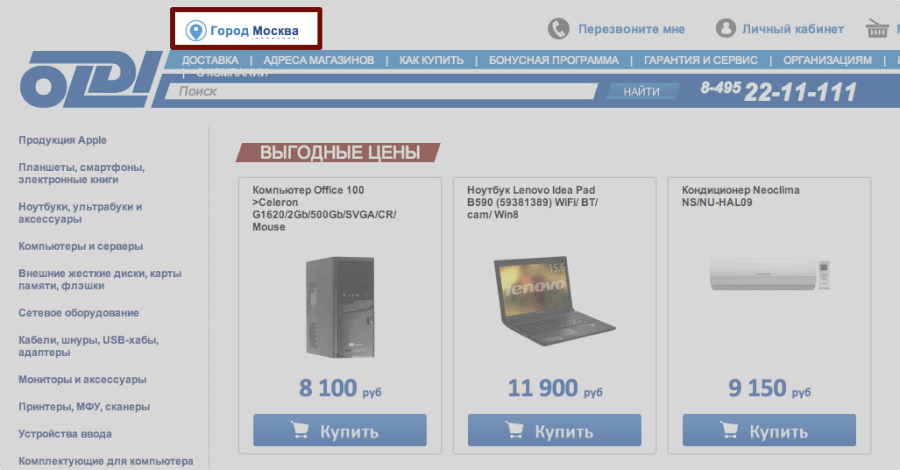Open Продукция Apple category
The image size is (900, 470).
[x=63, y=140]
